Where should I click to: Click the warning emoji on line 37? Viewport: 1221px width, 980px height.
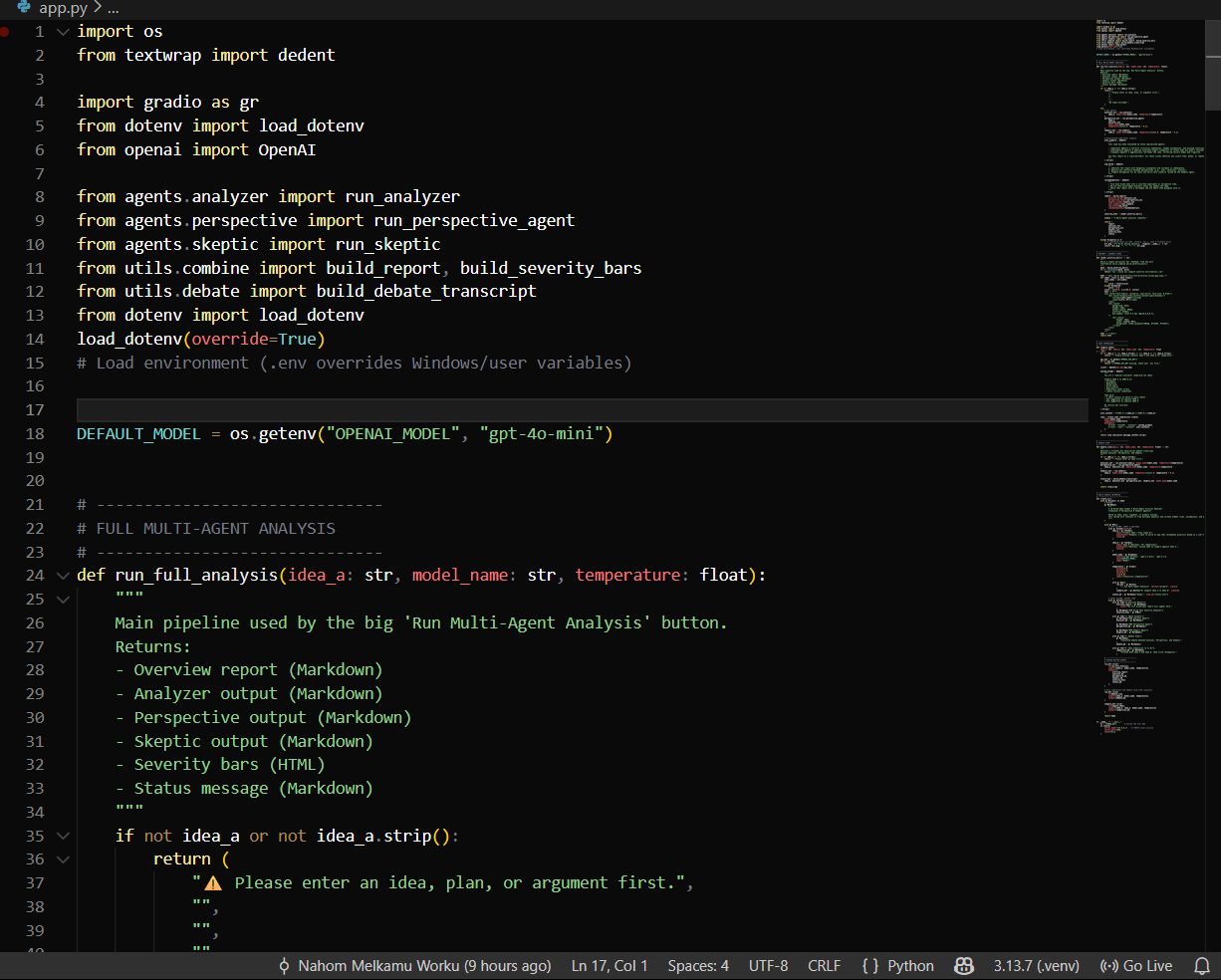(x=213, y=883)
